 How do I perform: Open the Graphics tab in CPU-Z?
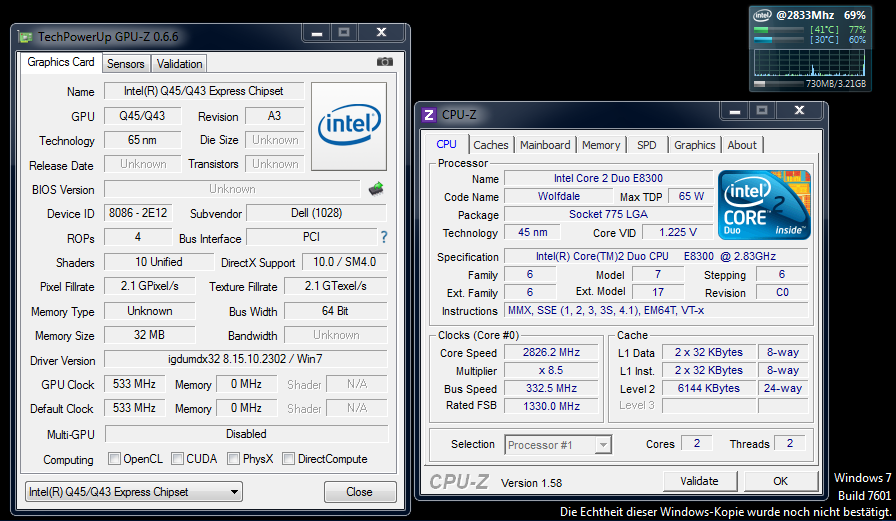pos(694,145)
